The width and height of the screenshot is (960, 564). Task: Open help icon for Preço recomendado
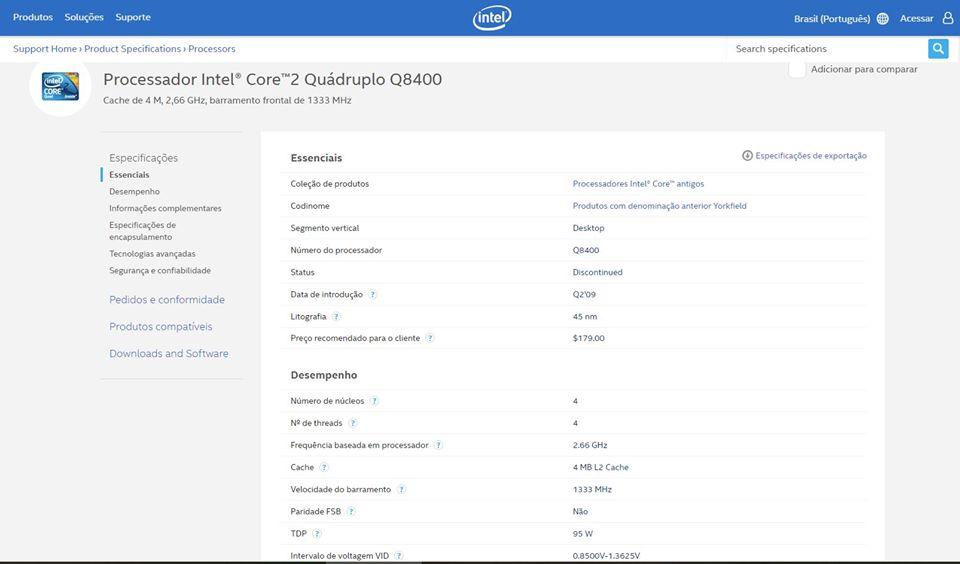pyautogui.click(x=430, y=338)
